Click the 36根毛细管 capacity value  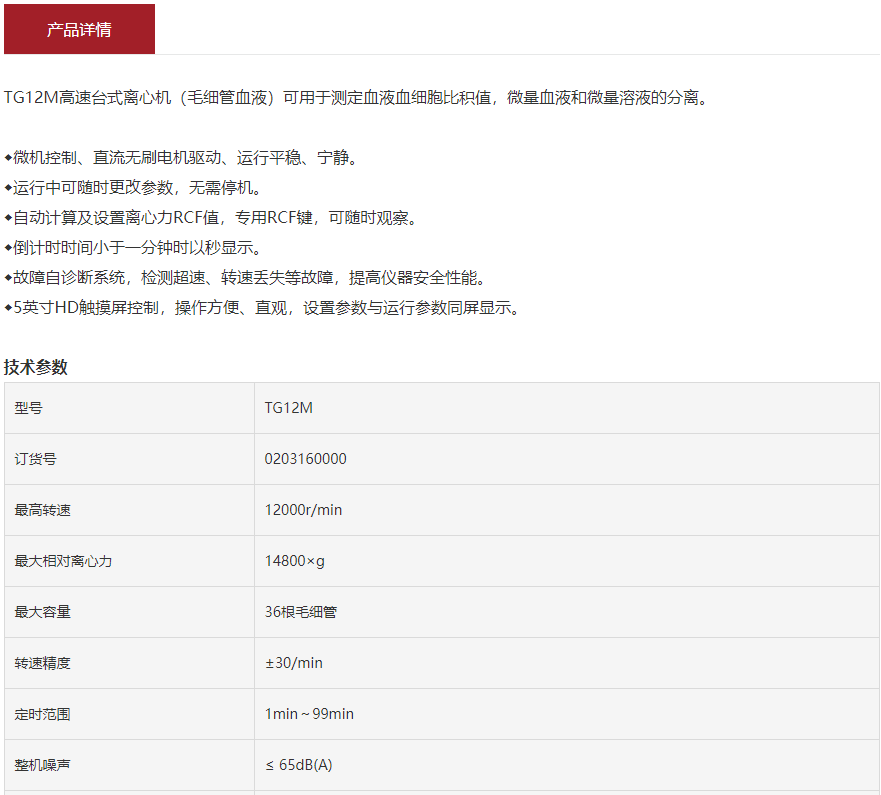click(x=301, y=612)
